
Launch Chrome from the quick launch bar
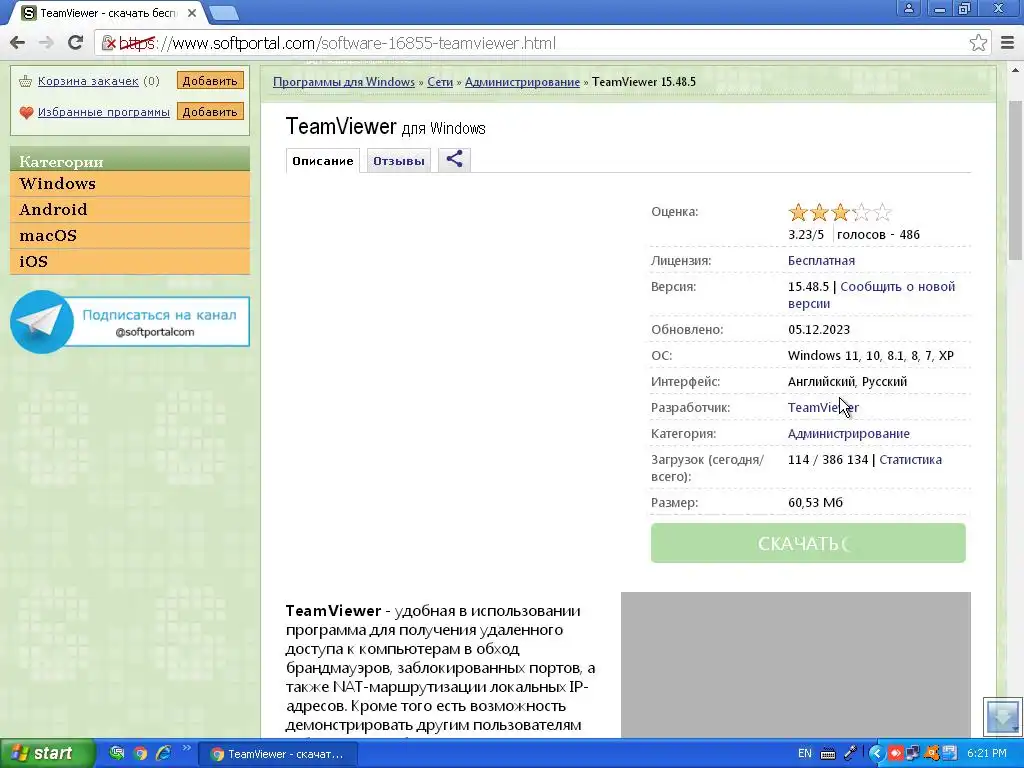coord(140,754)
